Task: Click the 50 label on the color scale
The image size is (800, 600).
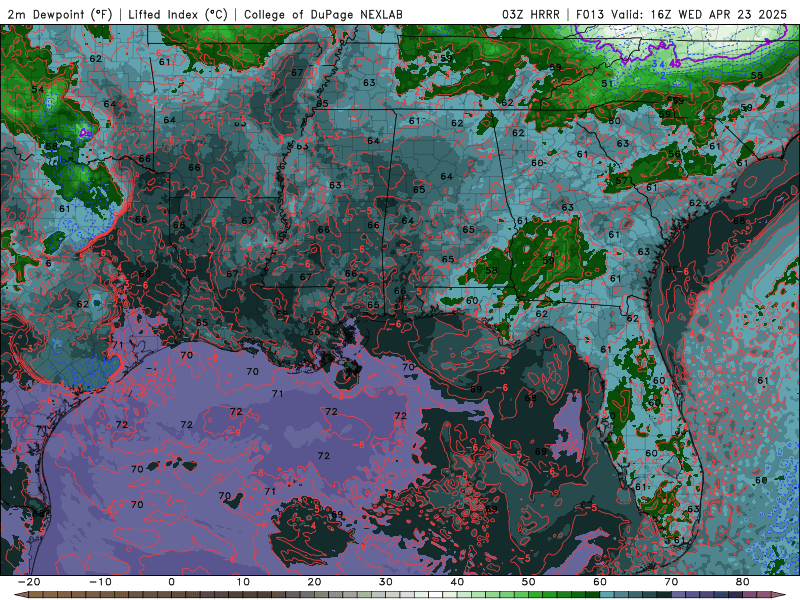Action: click(529, 582)
